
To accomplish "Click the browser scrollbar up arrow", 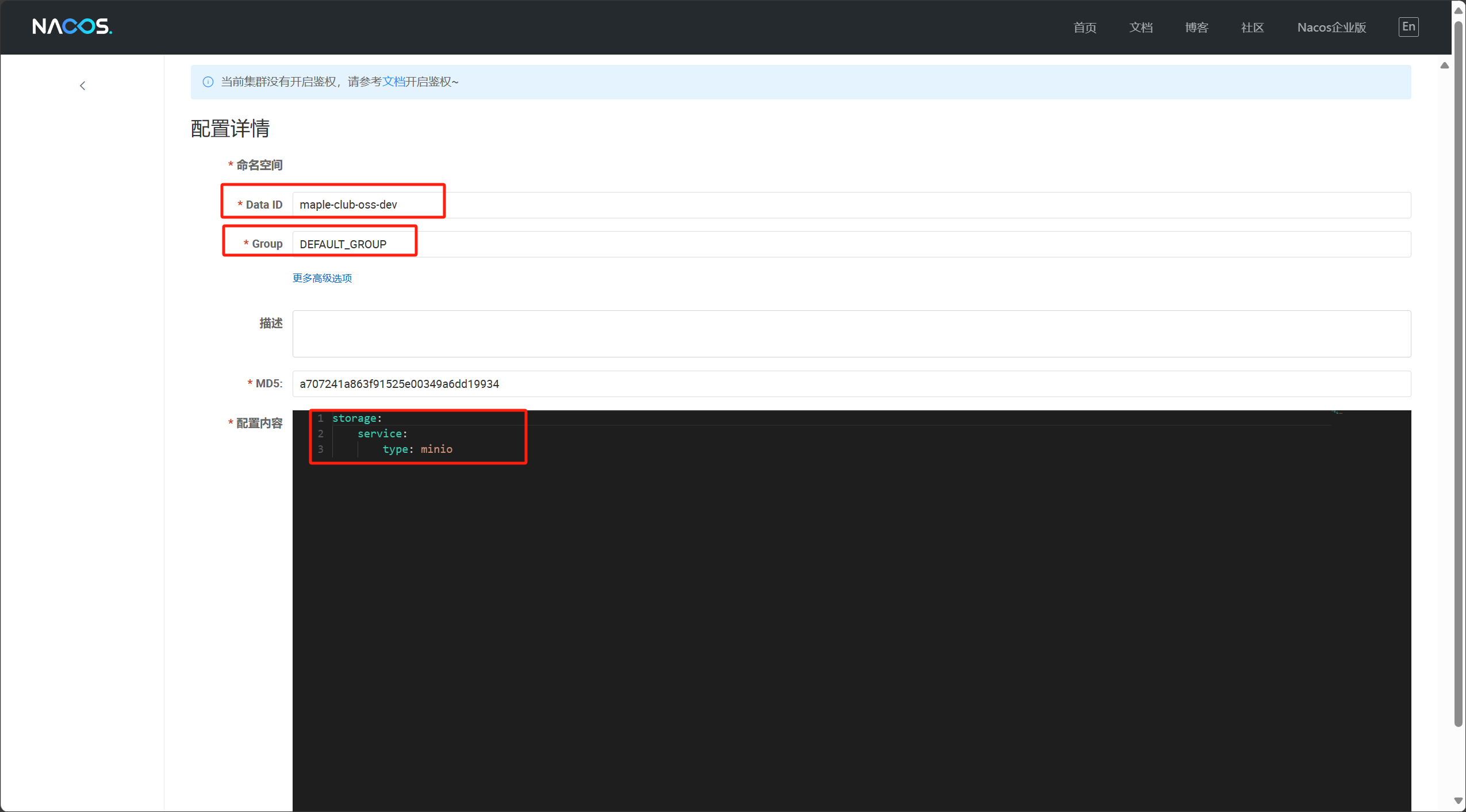I will pyautogui.click(x=1459, y=10).
